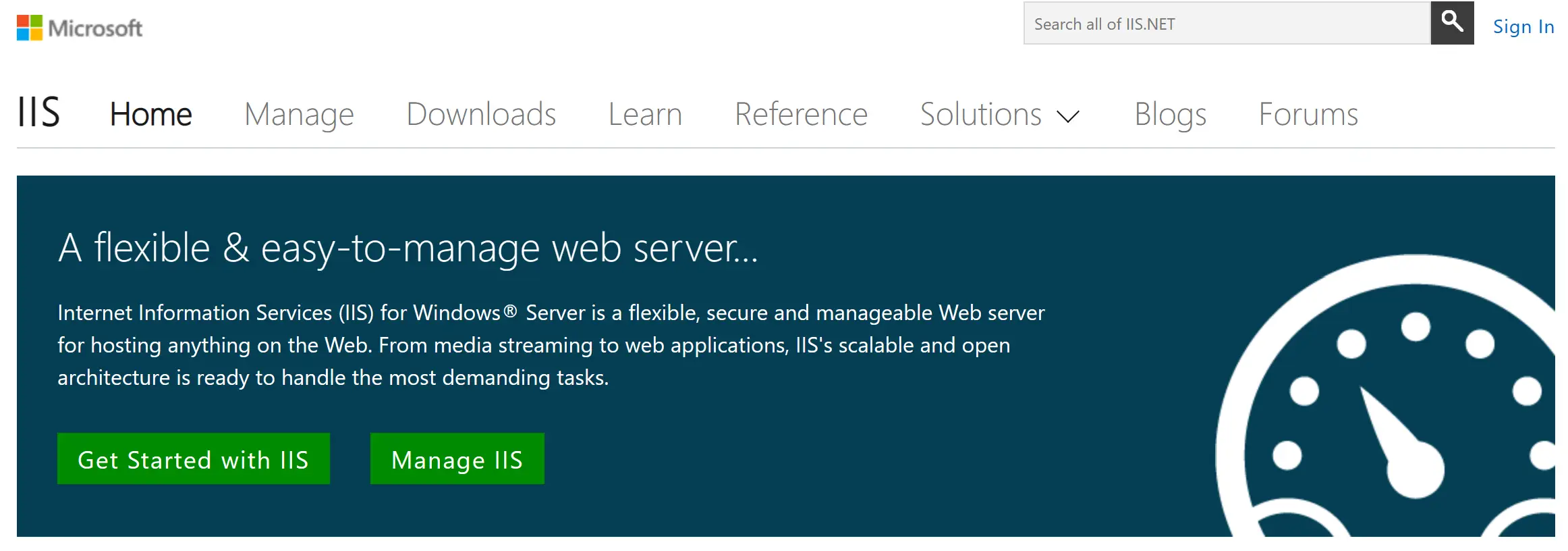This screenshot has width=1568, height=551.
Task: Click the 'A flexible & easy-to-manage web server' heading
Action: [x=408, y=248]
